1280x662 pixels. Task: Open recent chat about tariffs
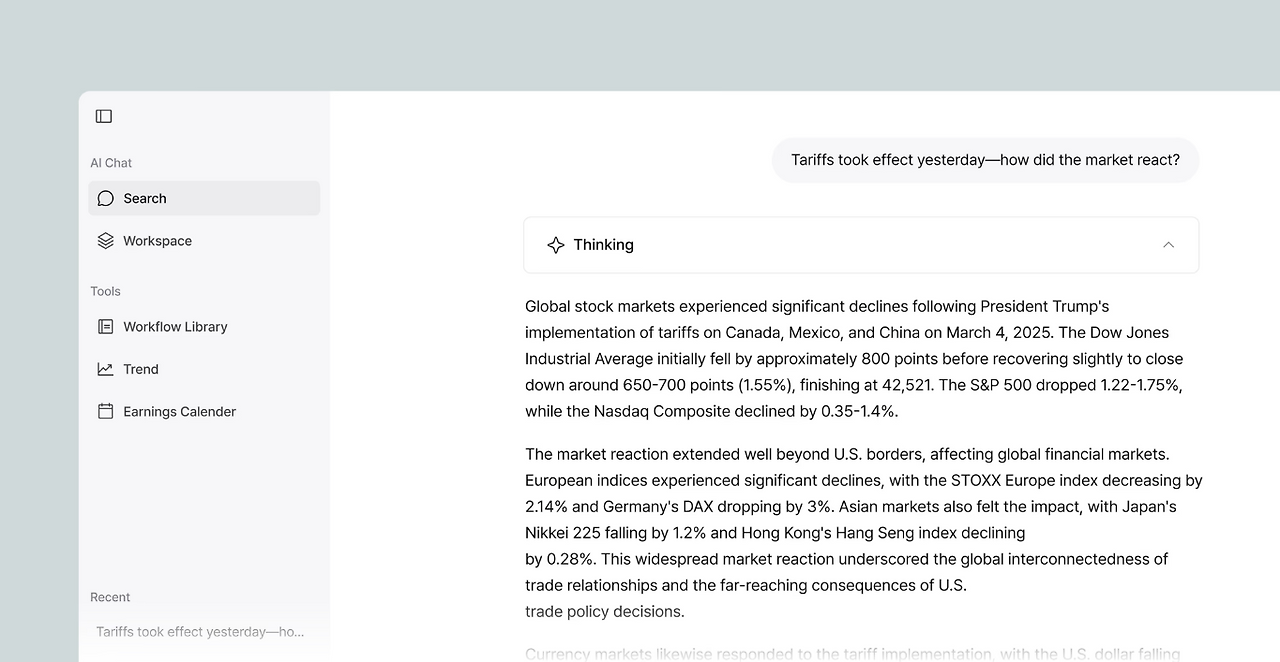pos(200,632)
